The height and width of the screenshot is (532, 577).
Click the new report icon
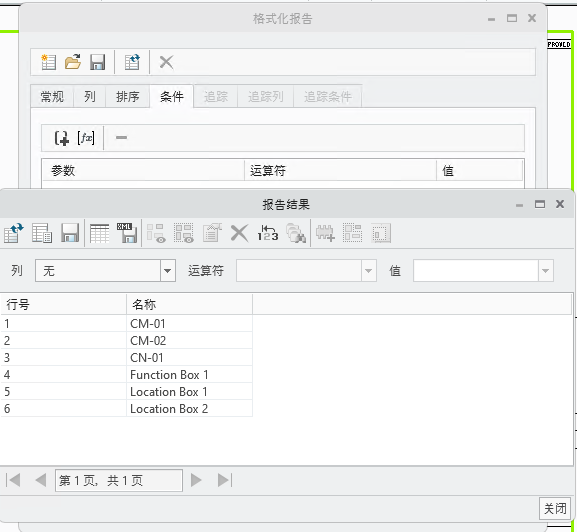(48, 62)
